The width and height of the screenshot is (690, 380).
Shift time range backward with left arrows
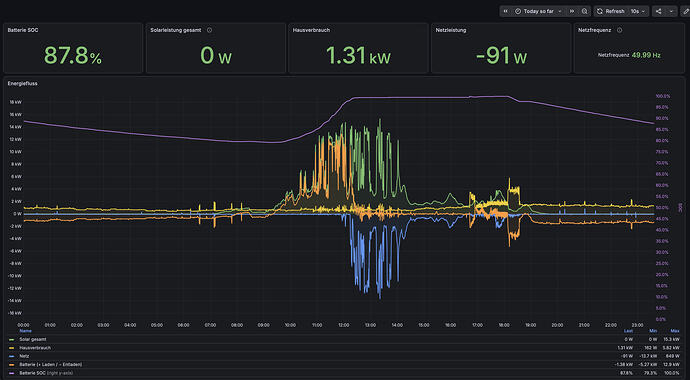click(x=506, y=11)
